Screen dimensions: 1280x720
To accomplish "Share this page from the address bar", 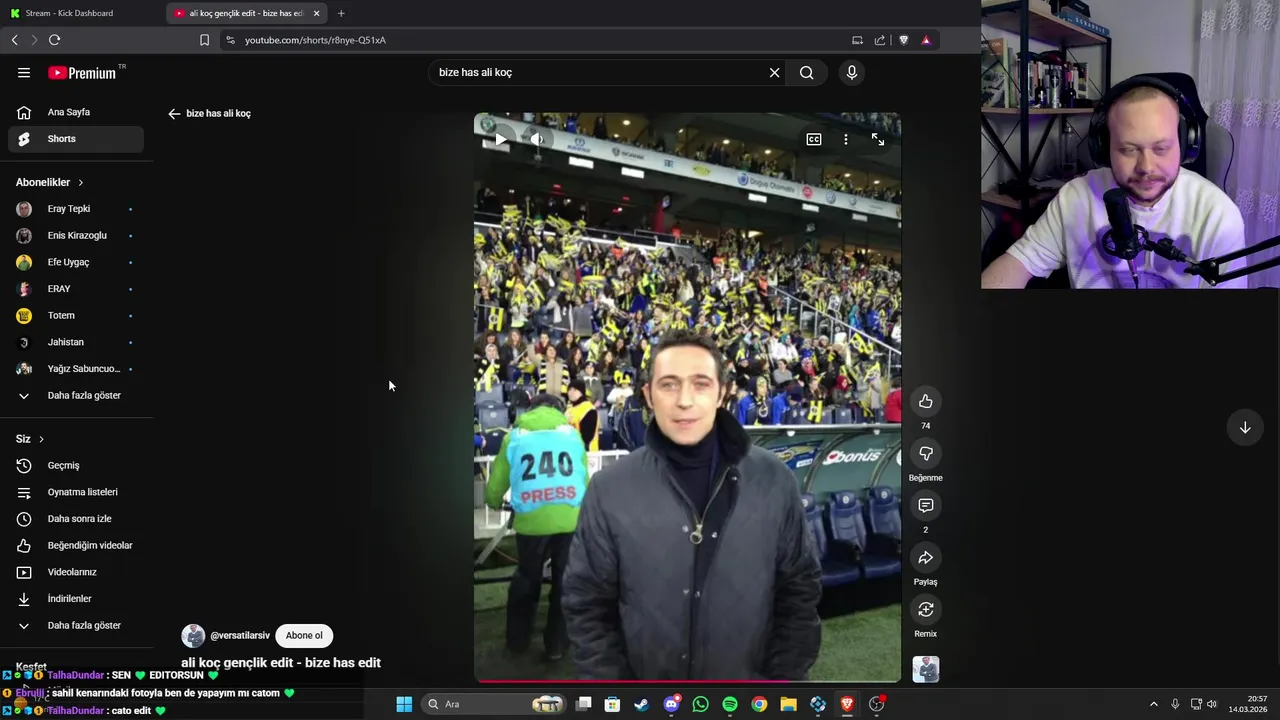I will (880, 40).
